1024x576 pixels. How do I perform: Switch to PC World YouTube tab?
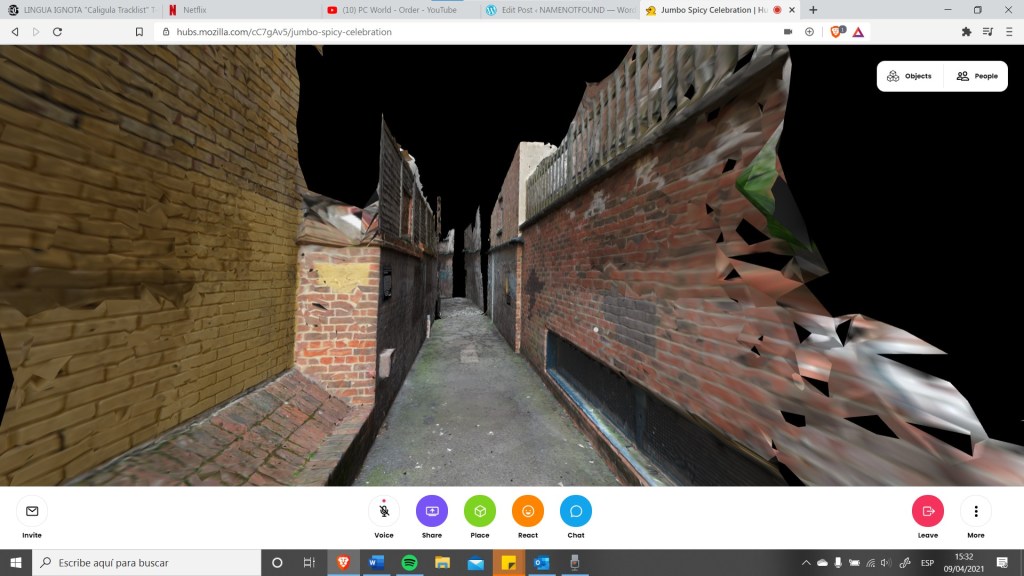[x=398, y=10]
